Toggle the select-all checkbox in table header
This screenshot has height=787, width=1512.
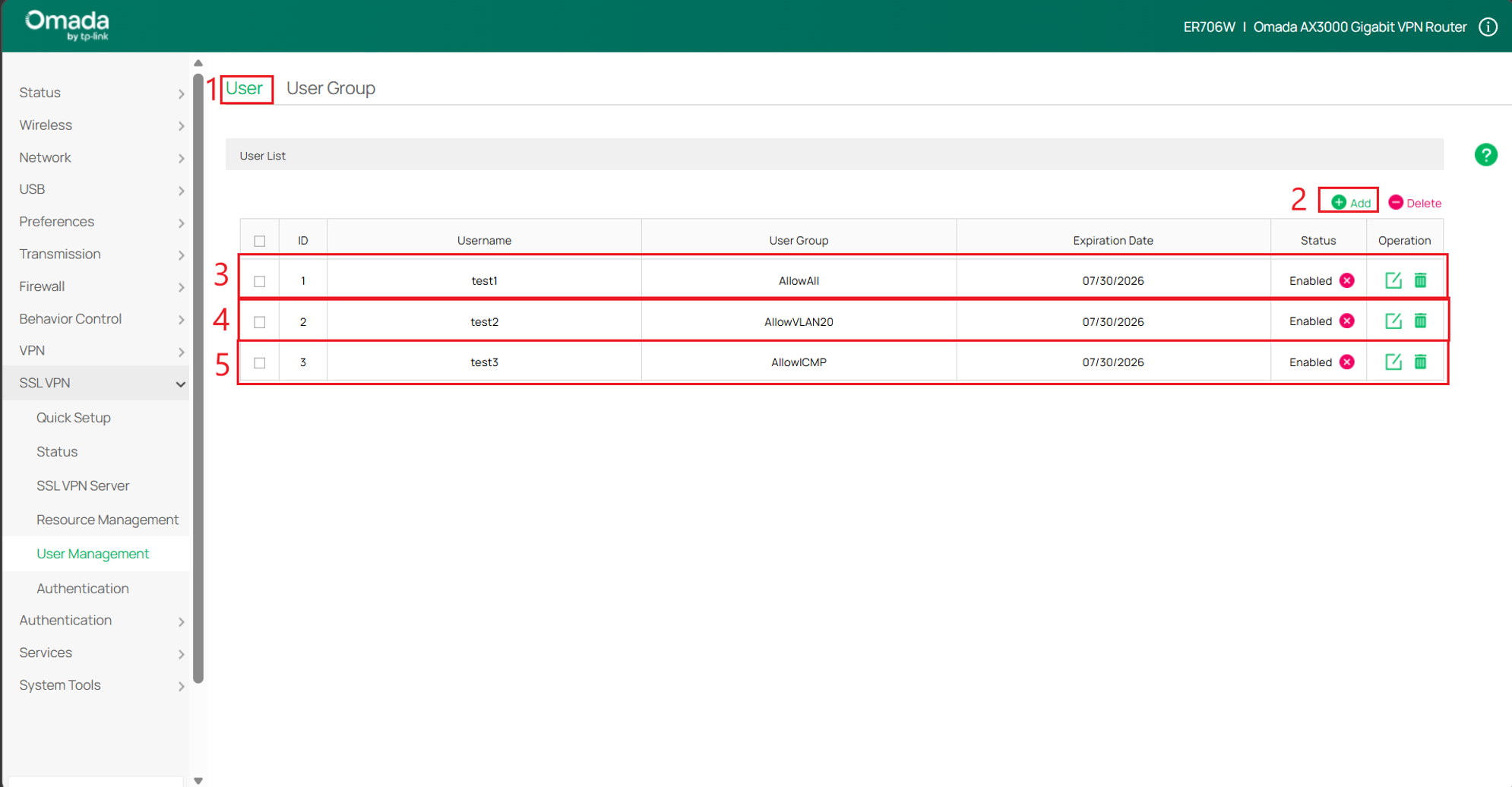[260, 241]
